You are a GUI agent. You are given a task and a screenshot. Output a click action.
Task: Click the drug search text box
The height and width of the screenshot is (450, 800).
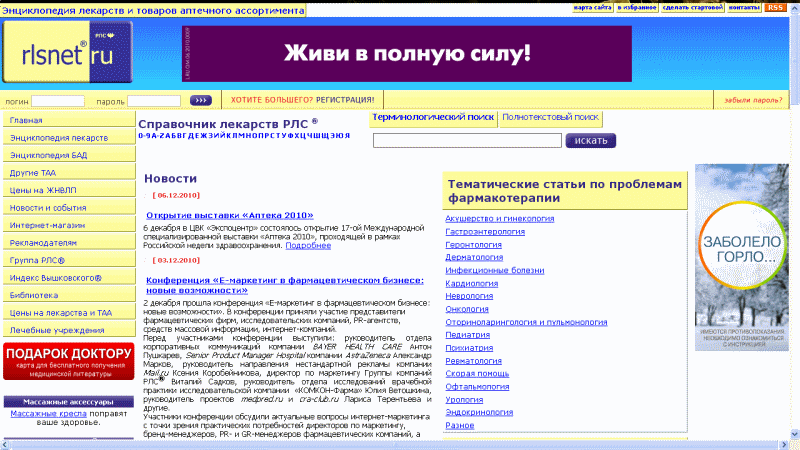[x=467, y=140]
